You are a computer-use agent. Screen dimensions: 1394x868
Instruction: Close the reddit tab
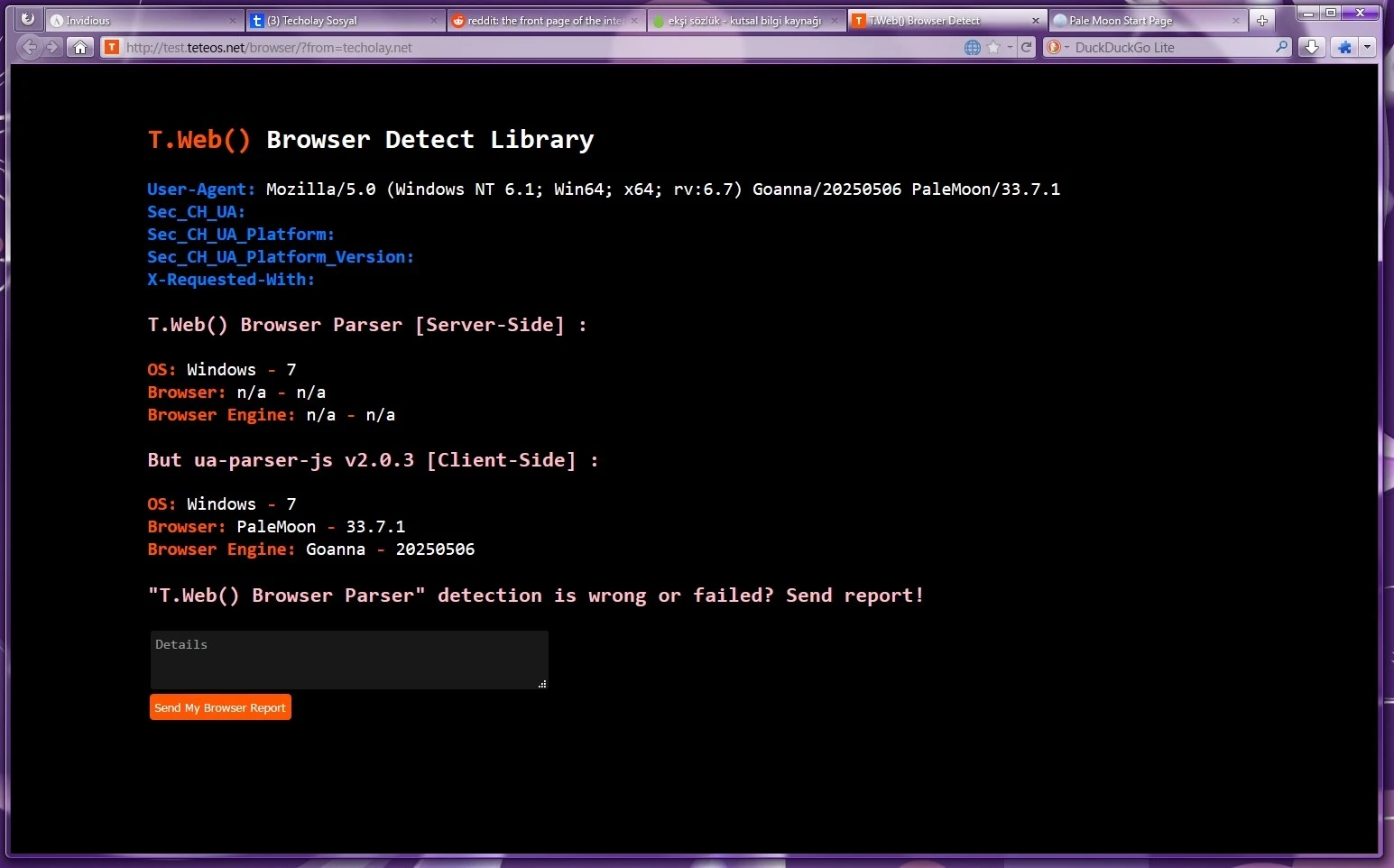coord(633,21)
